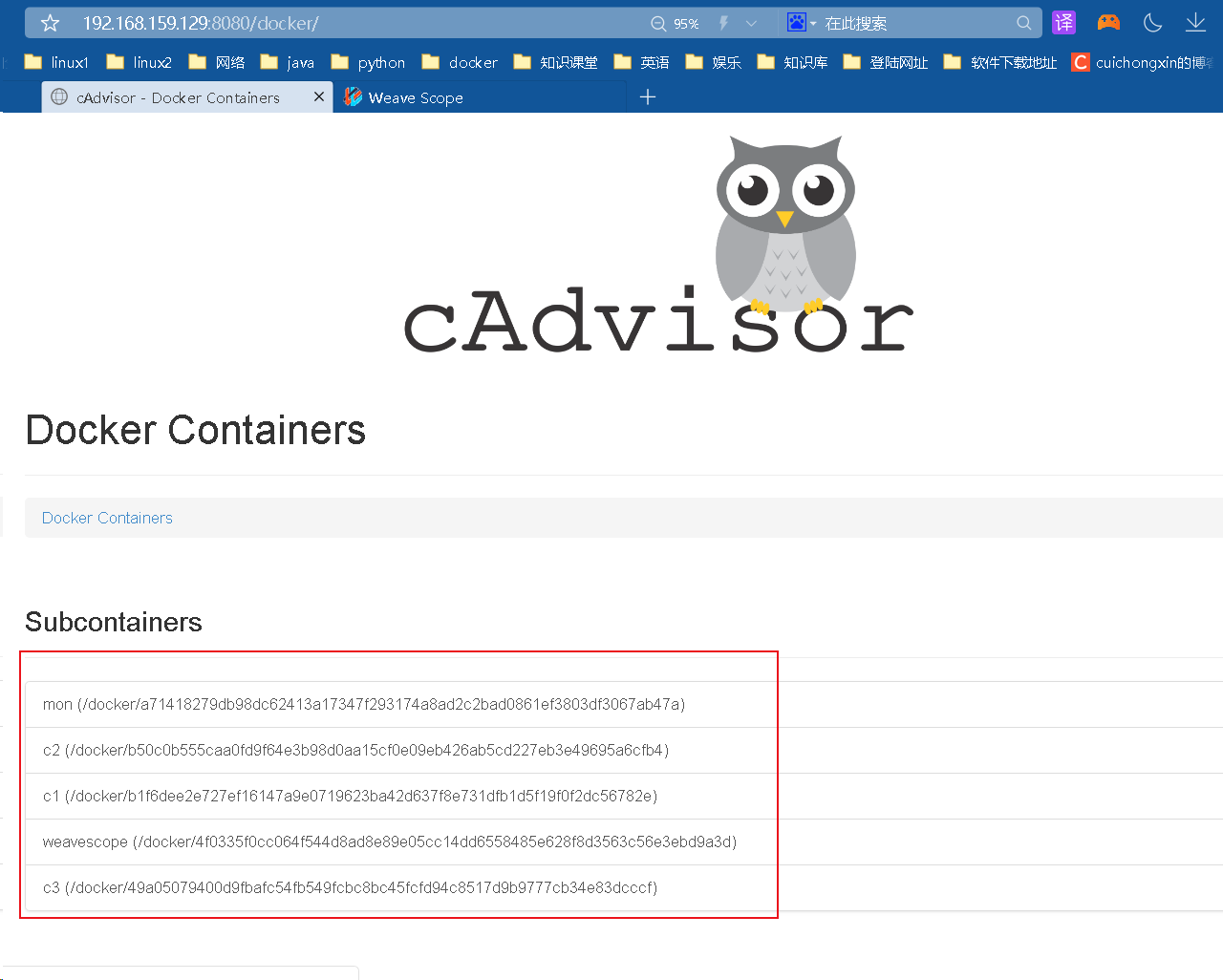The height and width of the screenshot is (980, 1223).
Task: Click the lightning flash icon beside zoom
Action: point(723,22)
